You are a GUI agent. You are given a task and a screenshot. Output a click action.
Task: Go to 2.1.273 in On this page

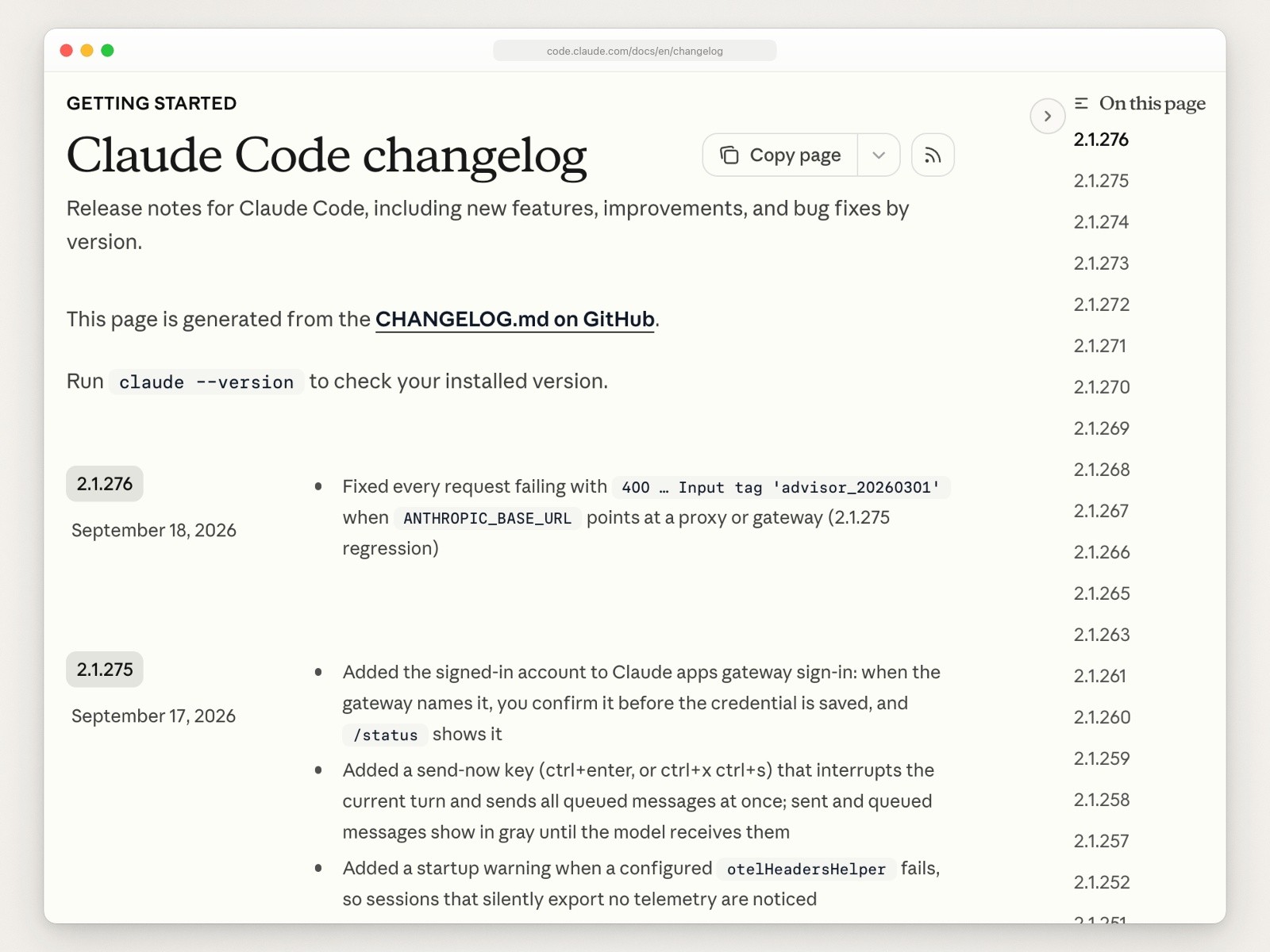point(1101,263)
